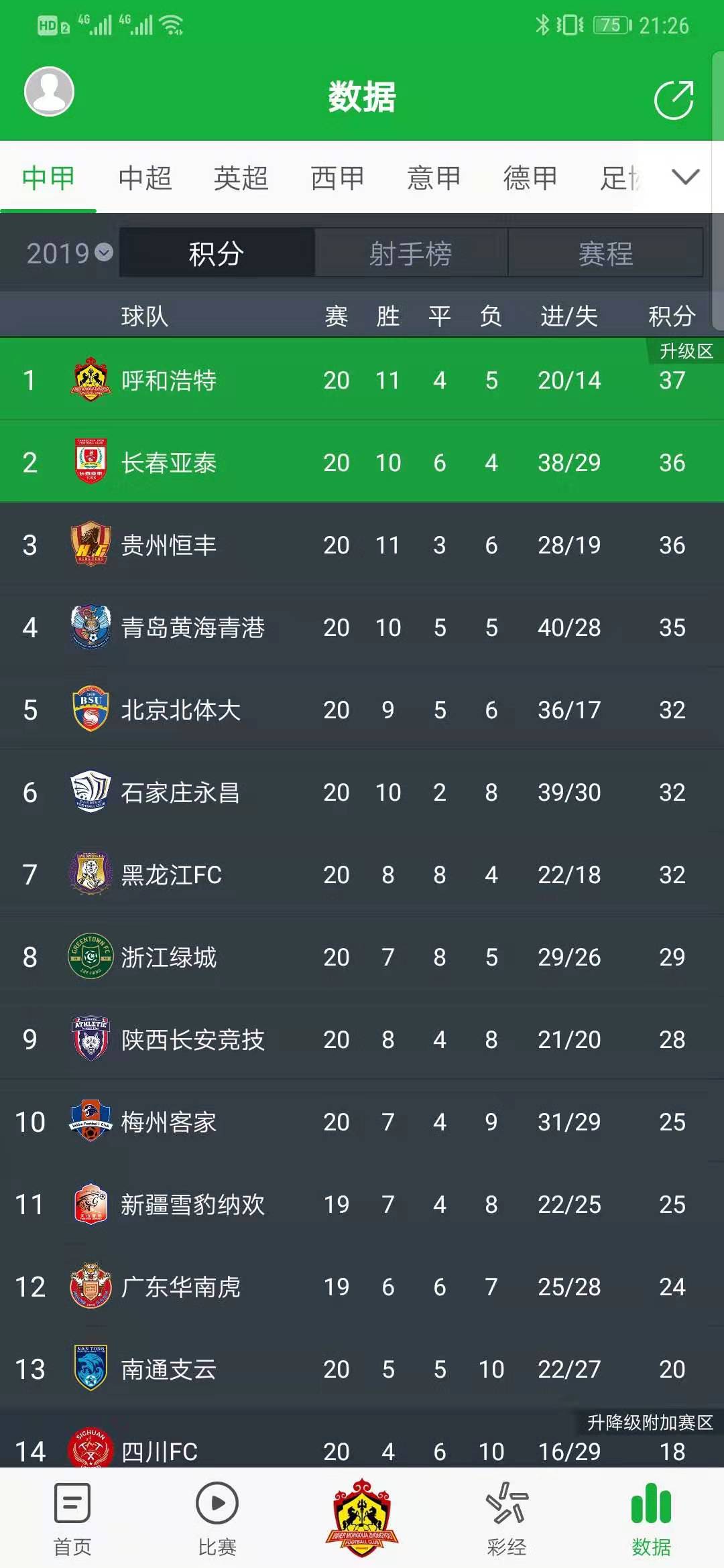This screenshot has height=1568, width=724.
Task: Switch to the 英超 league tab
Action: [x=241, y=178]
